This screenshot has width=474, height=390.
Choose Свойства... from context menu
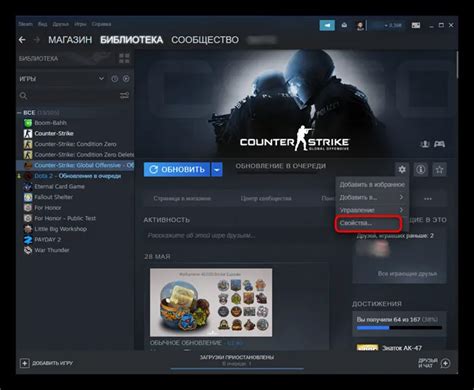369,223
